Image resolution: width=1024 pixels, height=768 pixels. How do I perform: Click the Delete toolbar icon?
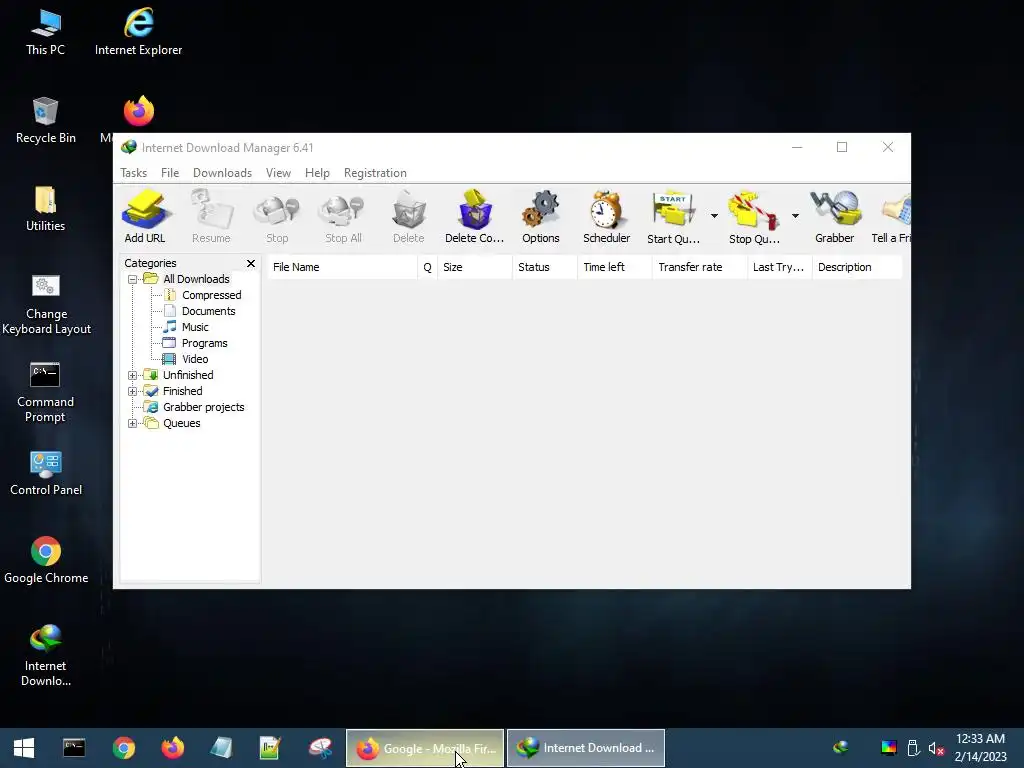(409, 217)
